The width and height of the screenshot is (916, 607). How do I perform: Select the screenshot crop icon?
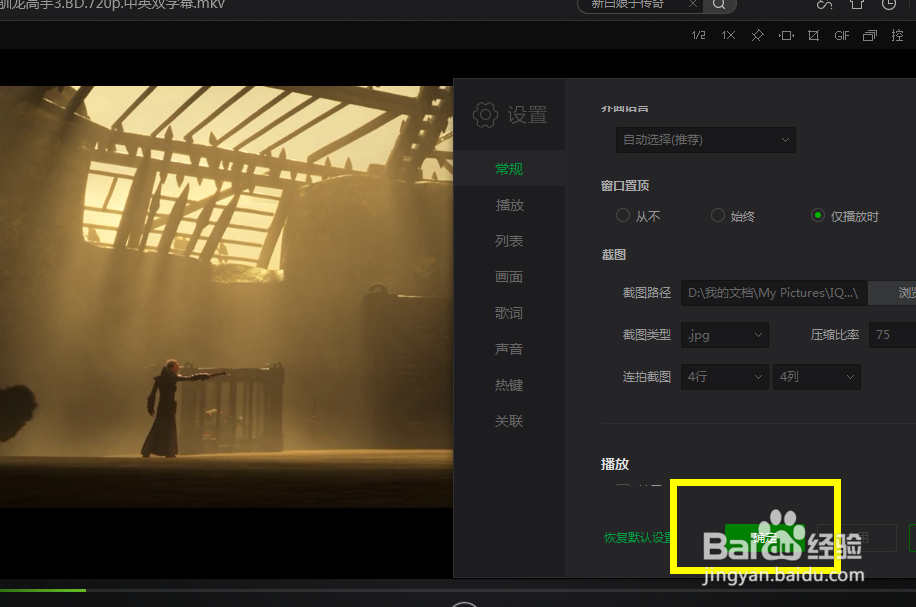pos(812,35)
